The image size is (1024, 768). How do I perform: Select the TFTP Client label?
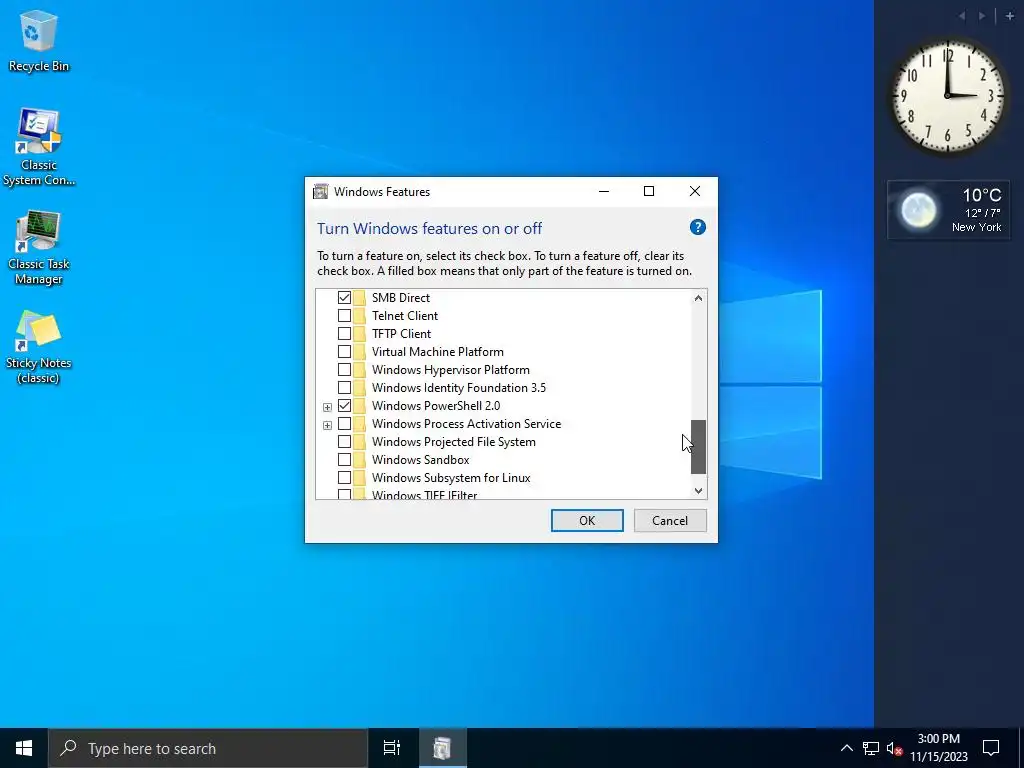[x=402, y=334]
